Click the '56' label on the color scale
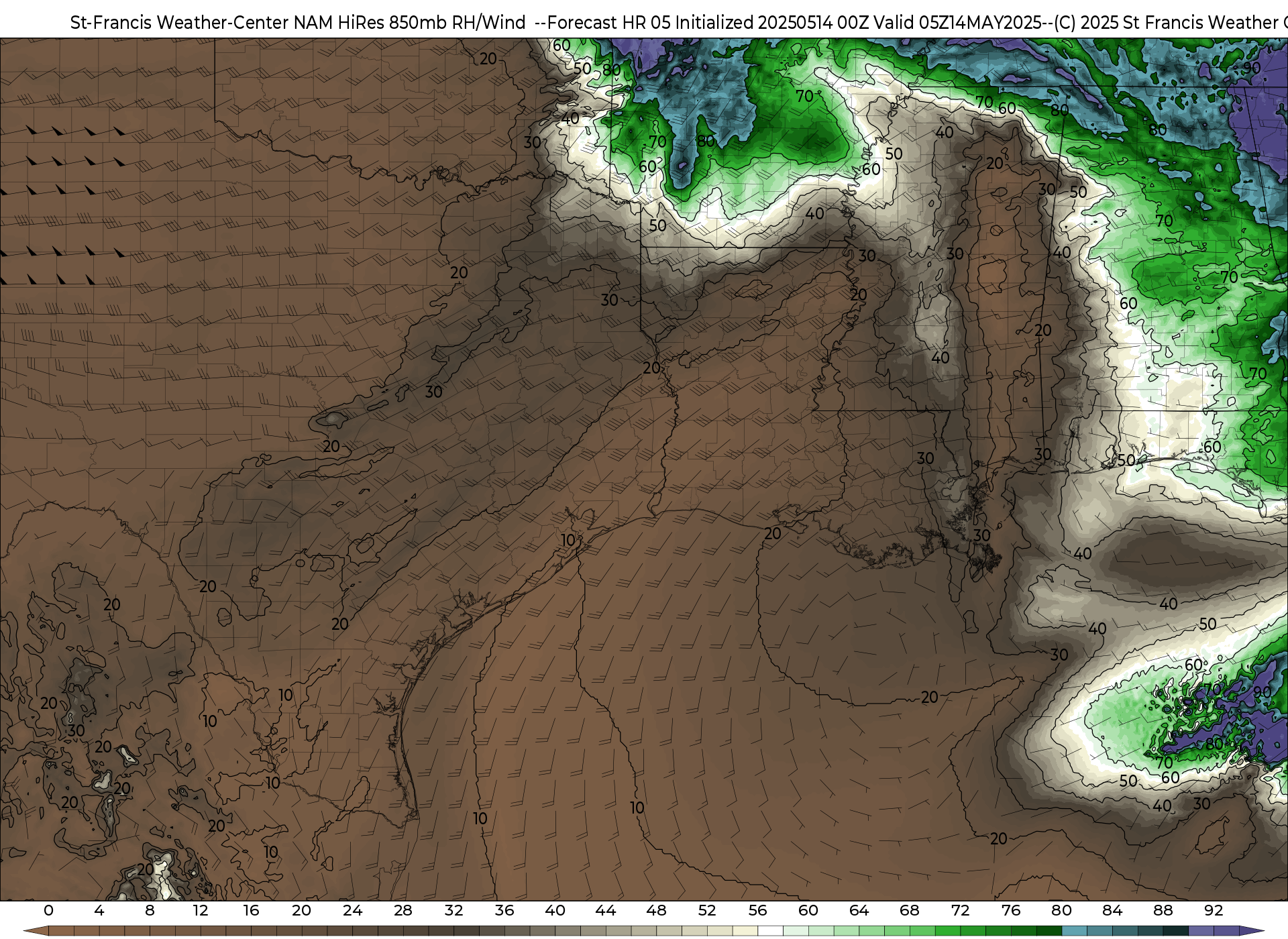The width and height of the screenshot is (1288, 939). 757,910
